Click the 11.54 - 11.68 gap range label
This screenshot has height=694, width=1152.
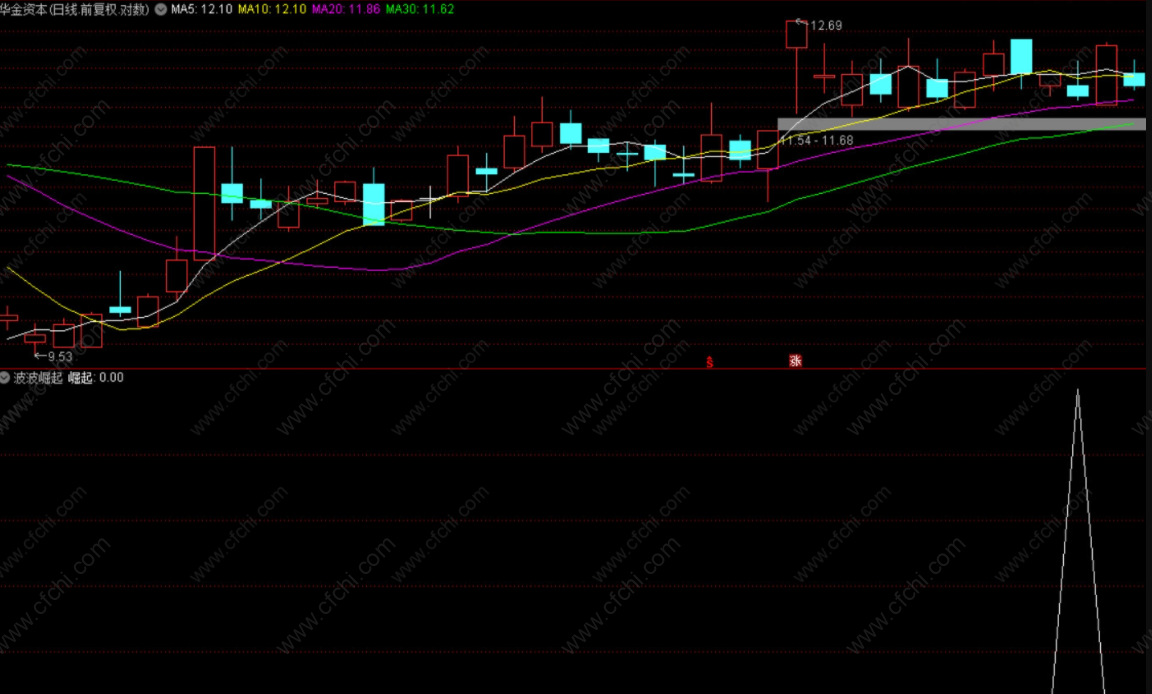pyautogui.click(x=816, y=140)
